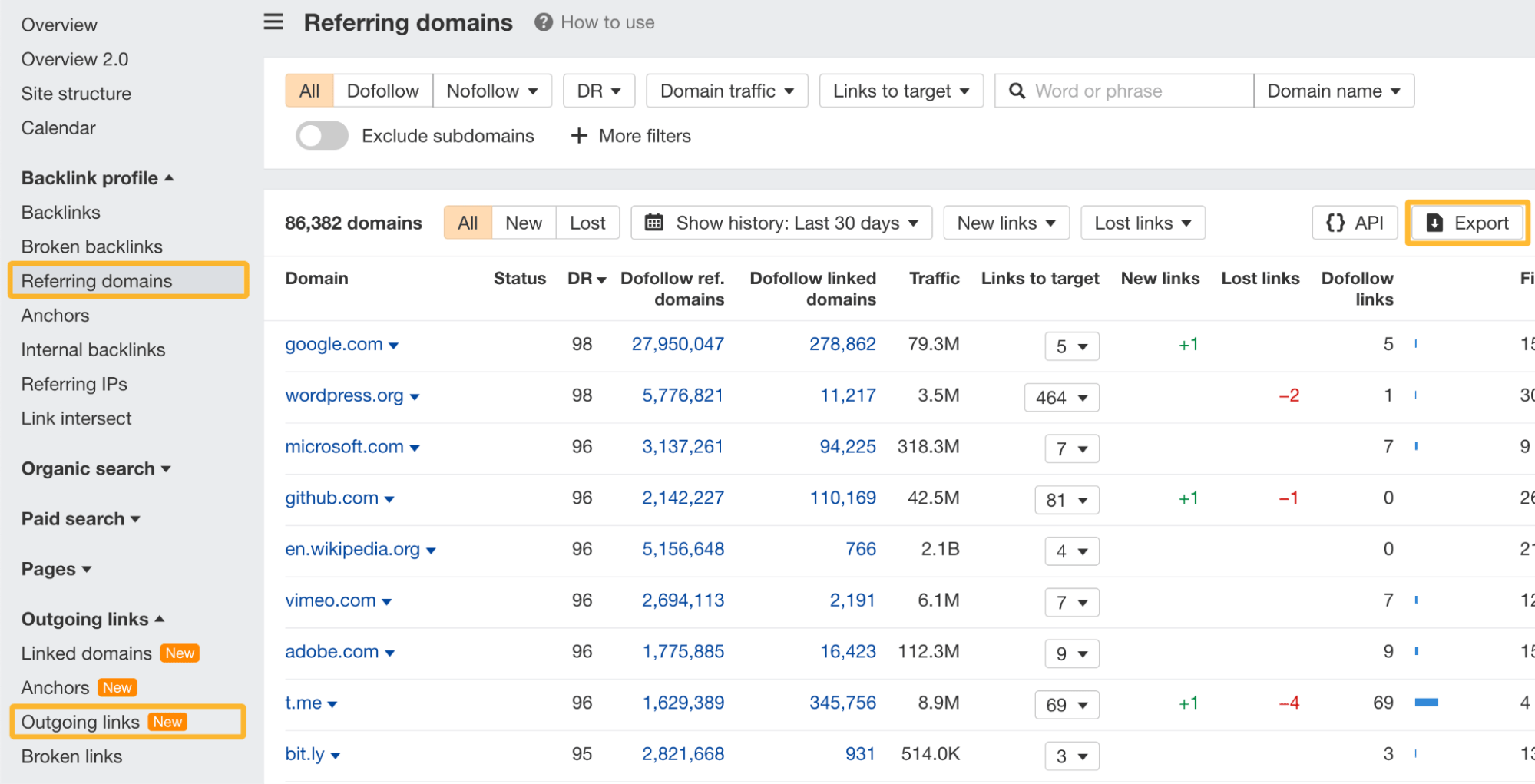This screenshot has width=1535, height=784.
Task: Click the Export icon
Action: (x=1433, y=223)
